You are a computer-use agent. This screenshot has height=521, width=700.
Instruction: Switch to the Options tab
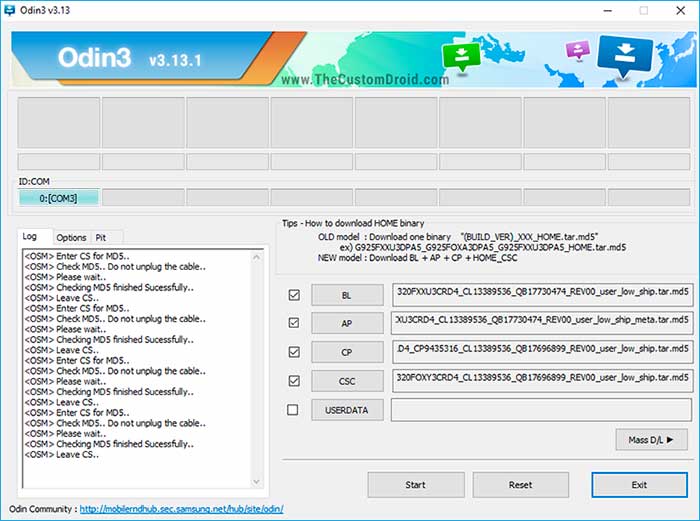coord(71,238)
